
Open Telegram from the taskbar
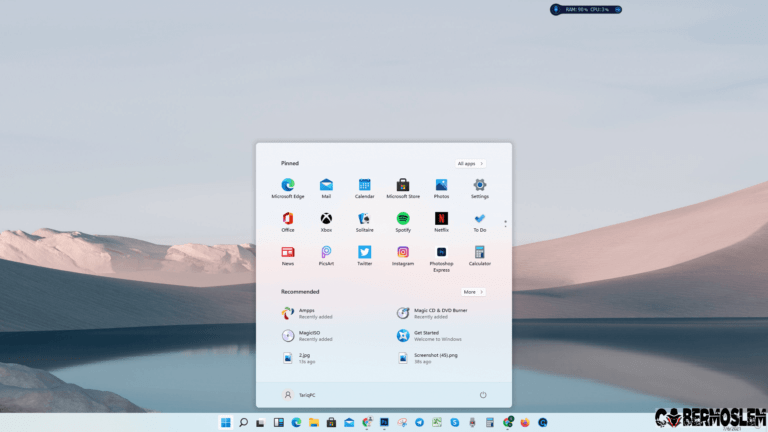pos(420,422)
